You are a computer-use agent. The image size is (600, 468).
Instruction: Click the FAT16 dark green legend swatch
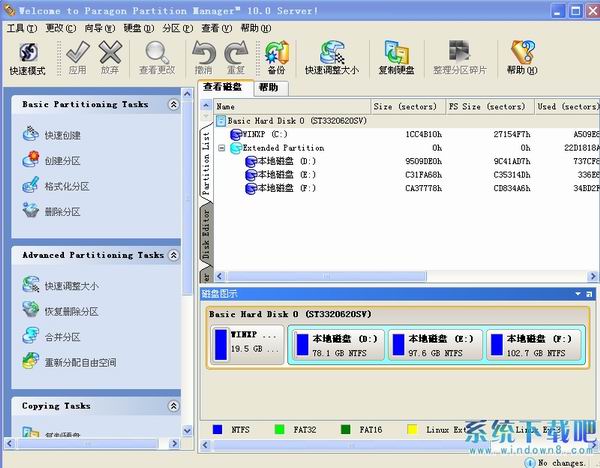(x=346, y=429)
